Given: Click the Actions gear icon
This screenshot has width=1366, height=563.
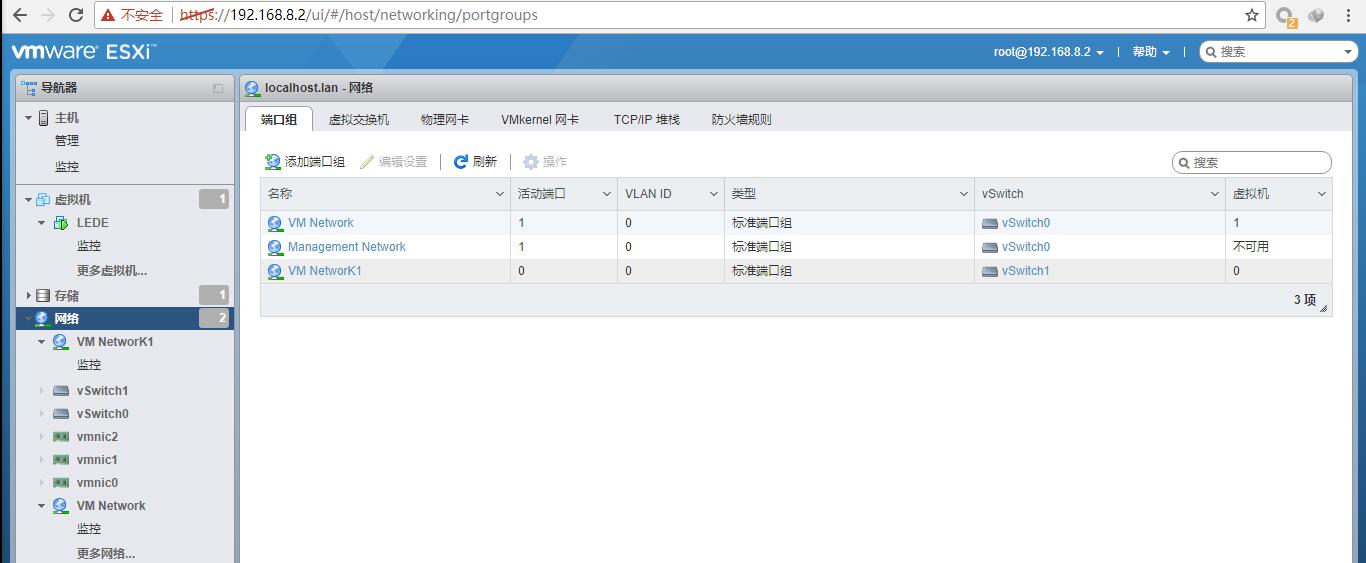Looking at the screenshot, I should (x=530, y=161).
